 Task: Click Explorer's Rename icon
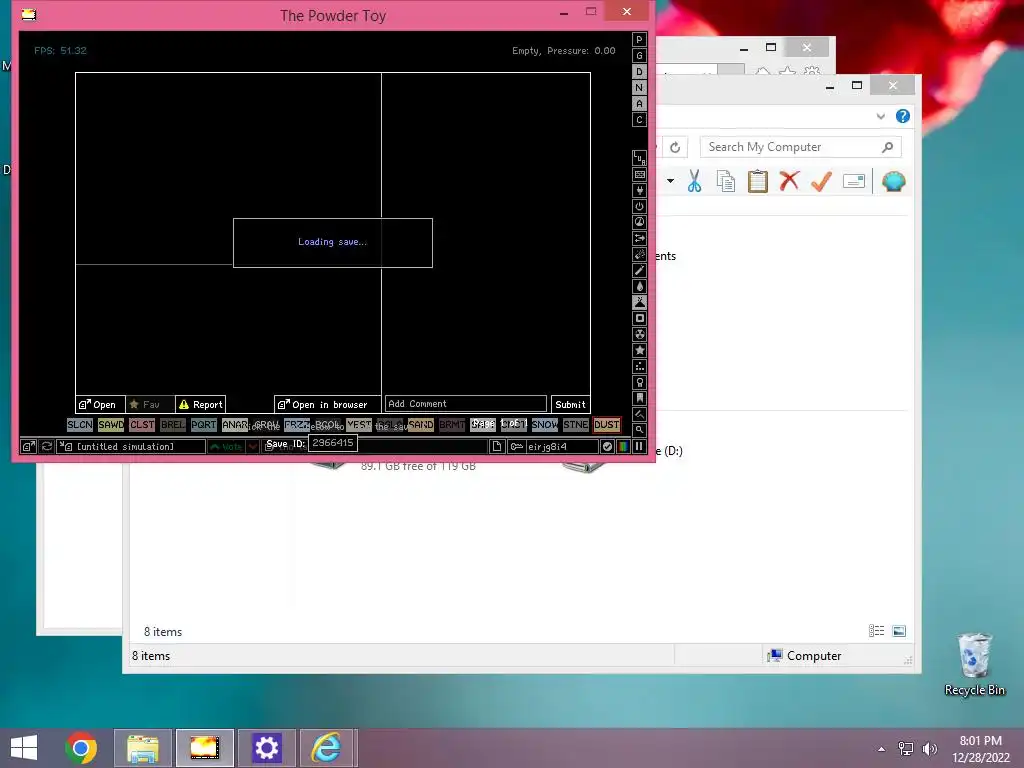(x=854, y=181)
